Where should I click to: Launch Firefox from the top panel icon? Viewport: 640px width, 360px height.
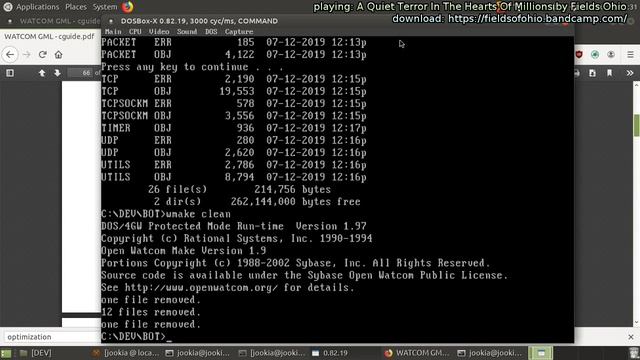pos(128,7)
